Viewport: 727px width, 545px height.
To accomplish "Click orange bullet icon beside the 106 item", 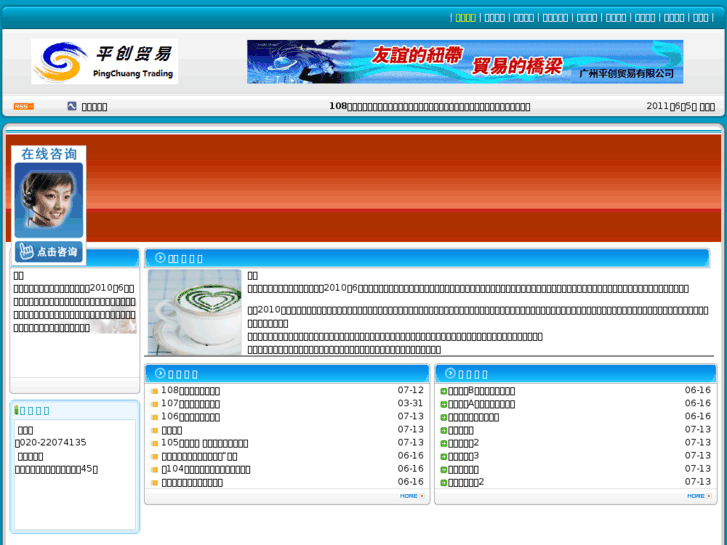I will tap(155, 417).
